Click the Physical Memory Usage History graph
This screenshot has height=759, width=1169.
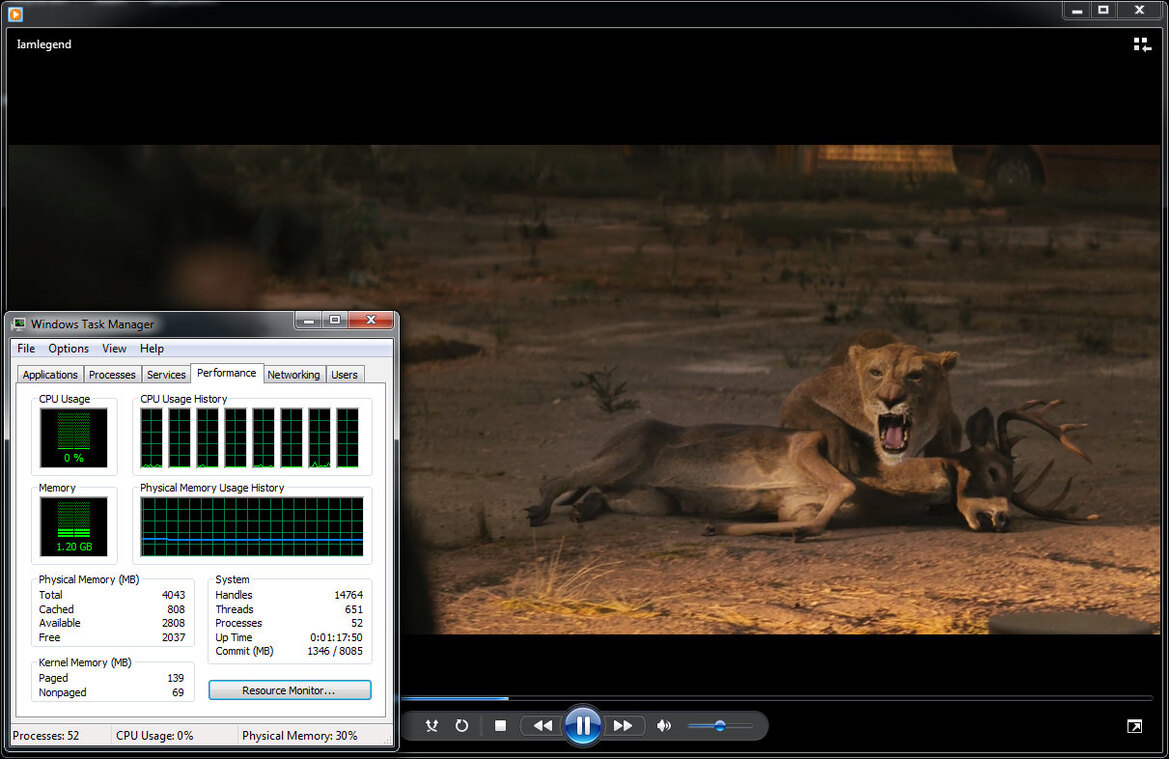[252, 526]
